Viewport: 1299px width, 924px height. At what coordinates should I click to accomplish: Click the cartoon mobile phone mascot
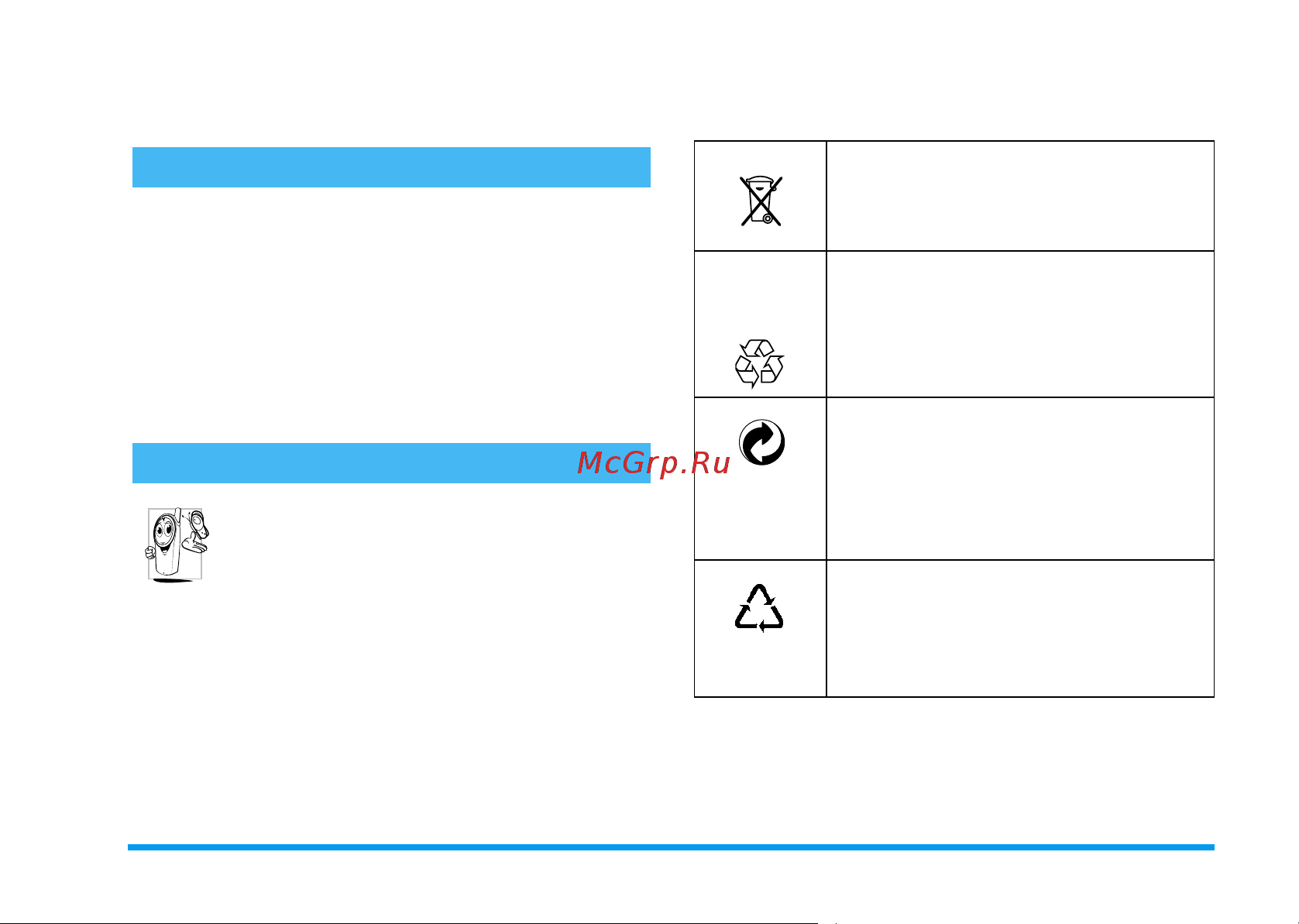click(177, 545)
